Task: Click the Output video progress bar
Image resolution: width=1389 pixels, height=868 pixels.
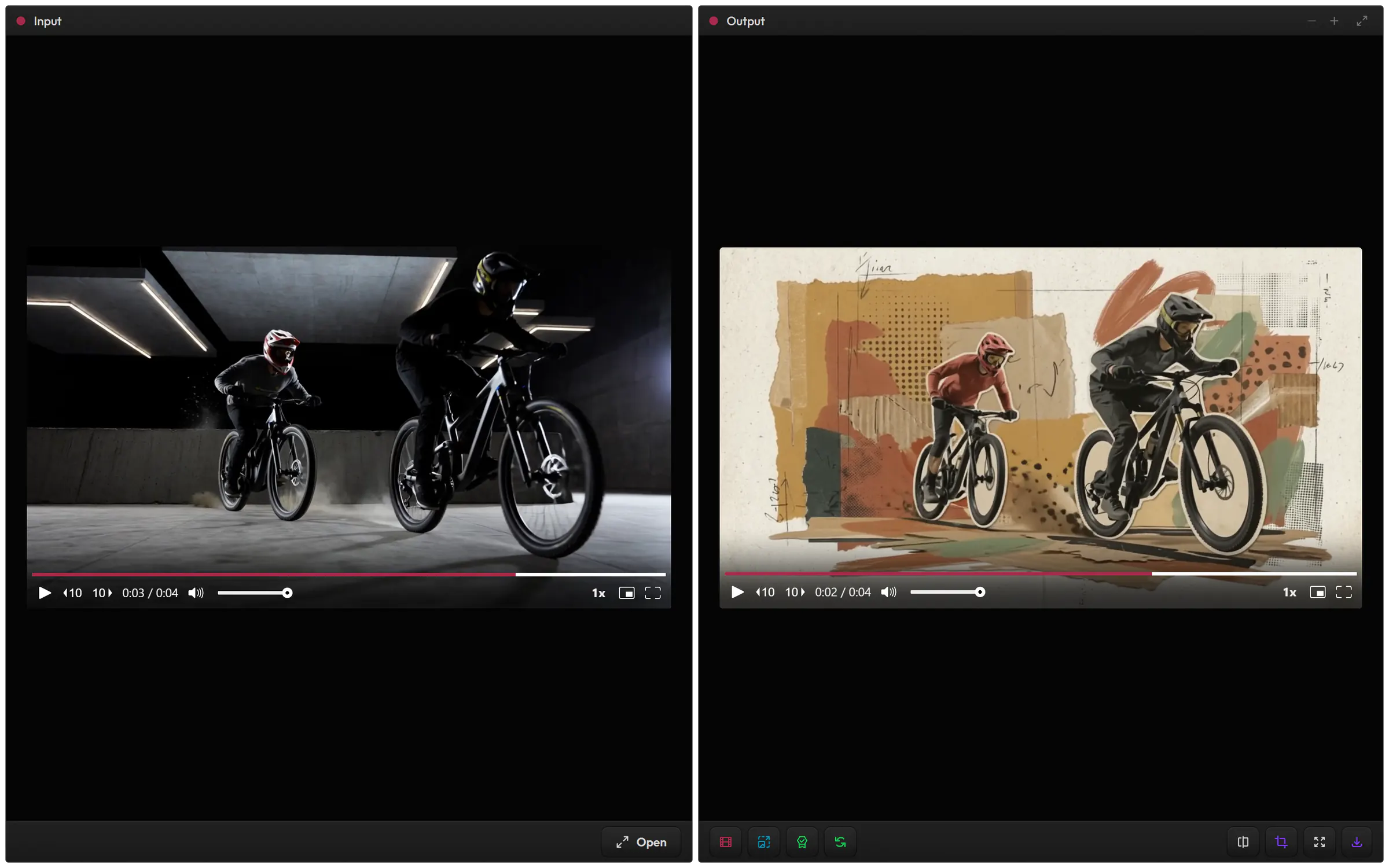Action: [x=1041, y=574]
